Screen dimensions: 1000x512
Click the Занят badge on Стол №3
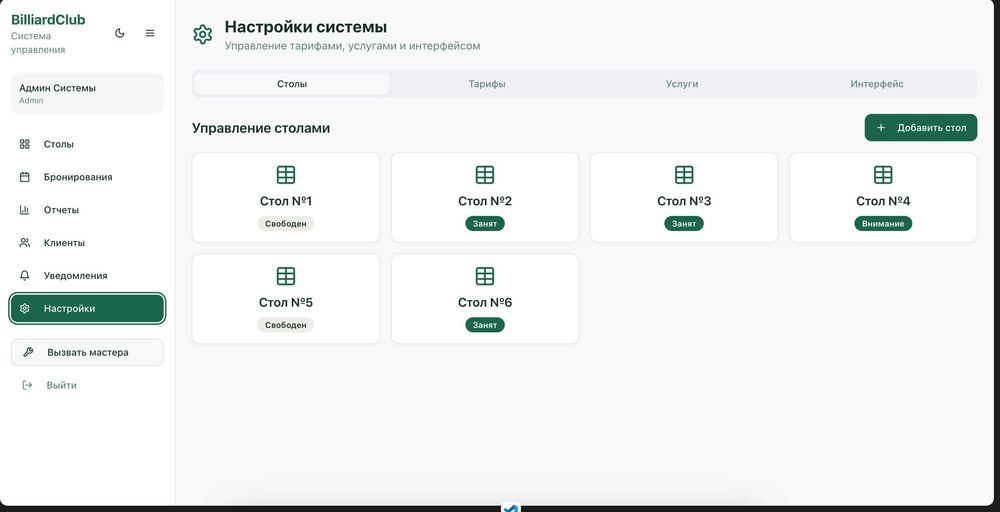[684, 223]
